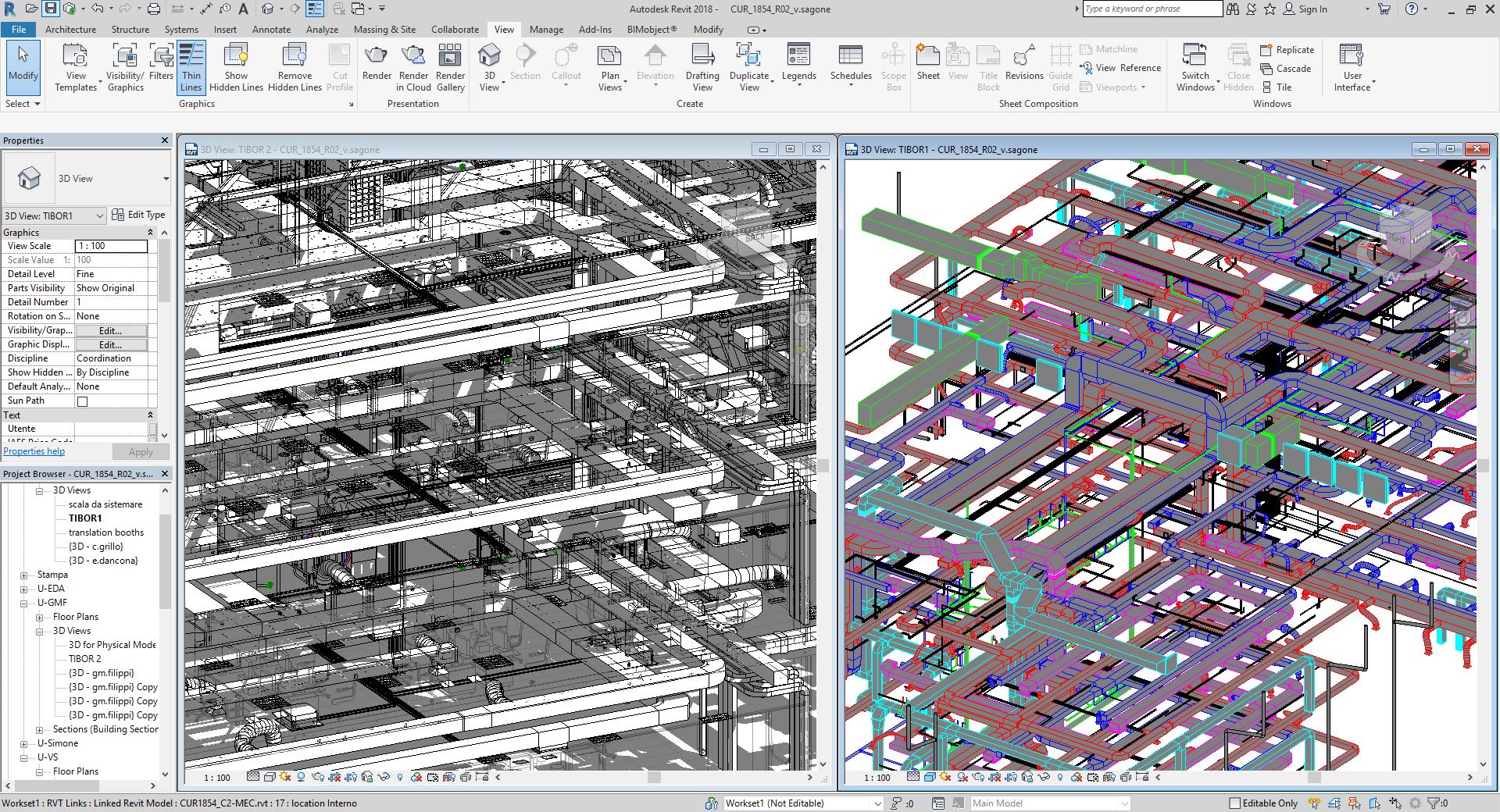Click Replicate window tool

(1287, 50)
